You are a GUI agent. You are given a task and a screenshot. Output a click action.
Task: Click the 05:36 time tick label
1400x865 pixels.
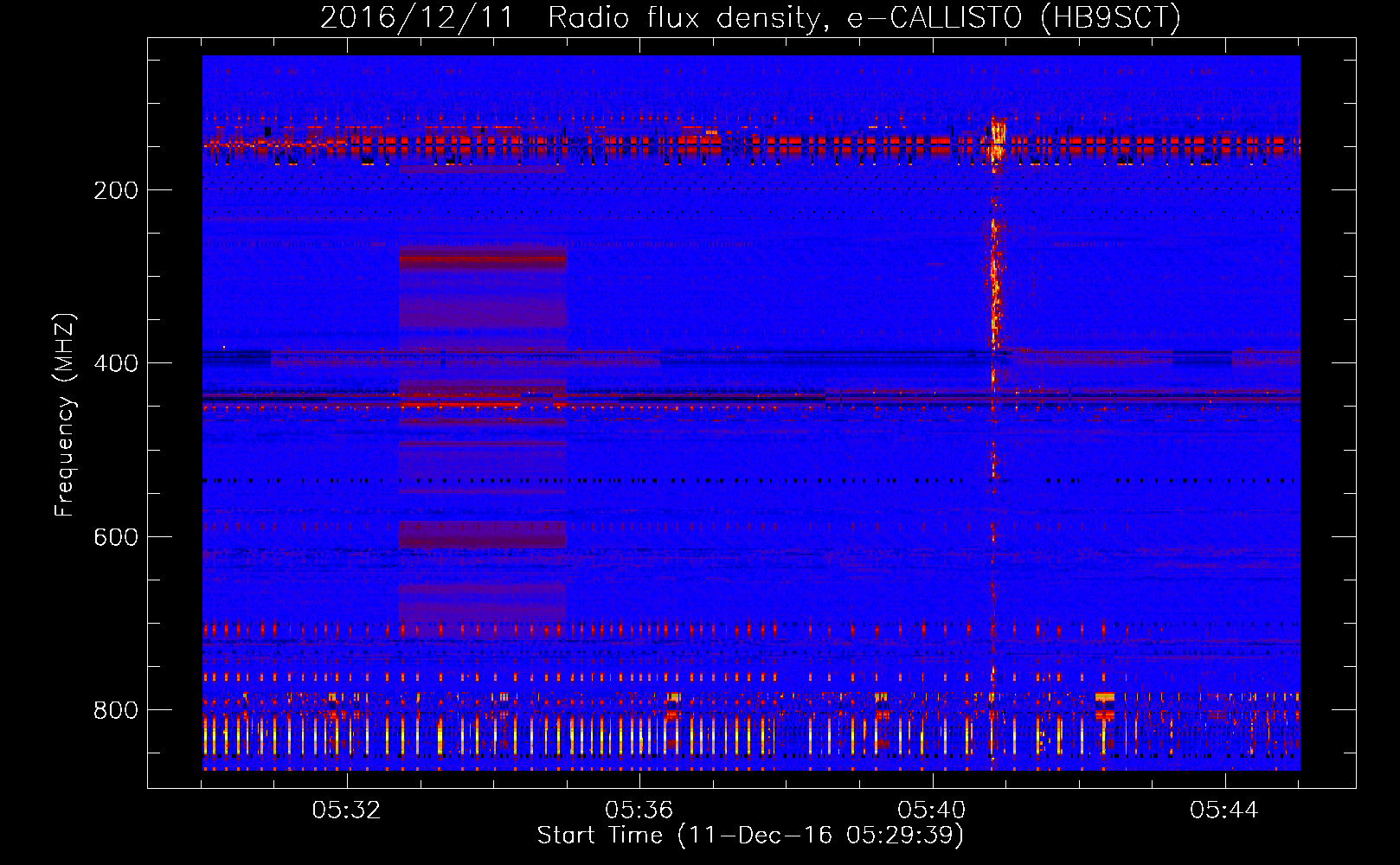[x=639, y=810]
